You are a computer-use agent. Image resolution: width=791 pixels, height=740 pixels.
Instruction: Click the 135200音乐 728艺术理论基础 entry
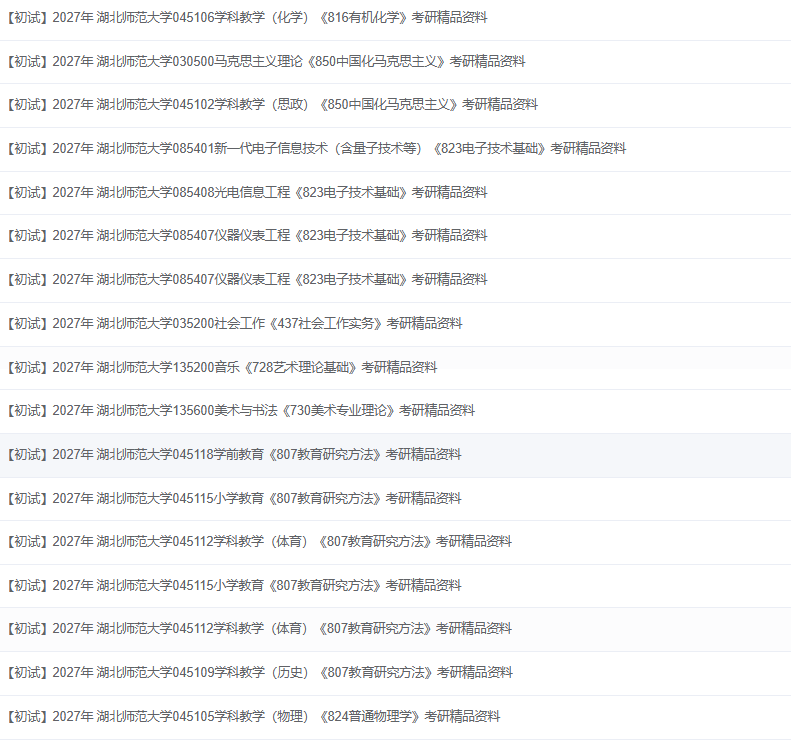click(222, 367)
